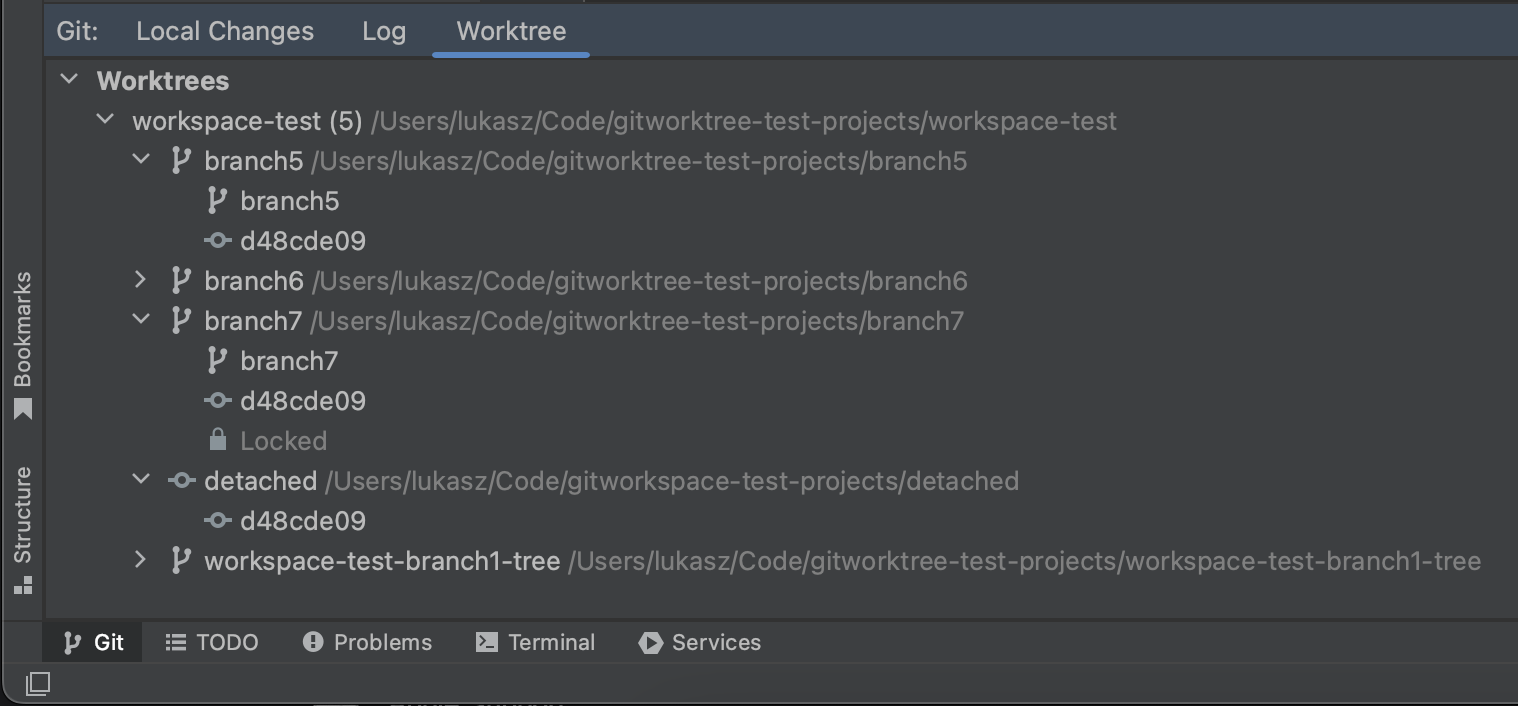This screenshot has height=706, width=1518.
Task: Open the Services tool window
Action: 699,642
